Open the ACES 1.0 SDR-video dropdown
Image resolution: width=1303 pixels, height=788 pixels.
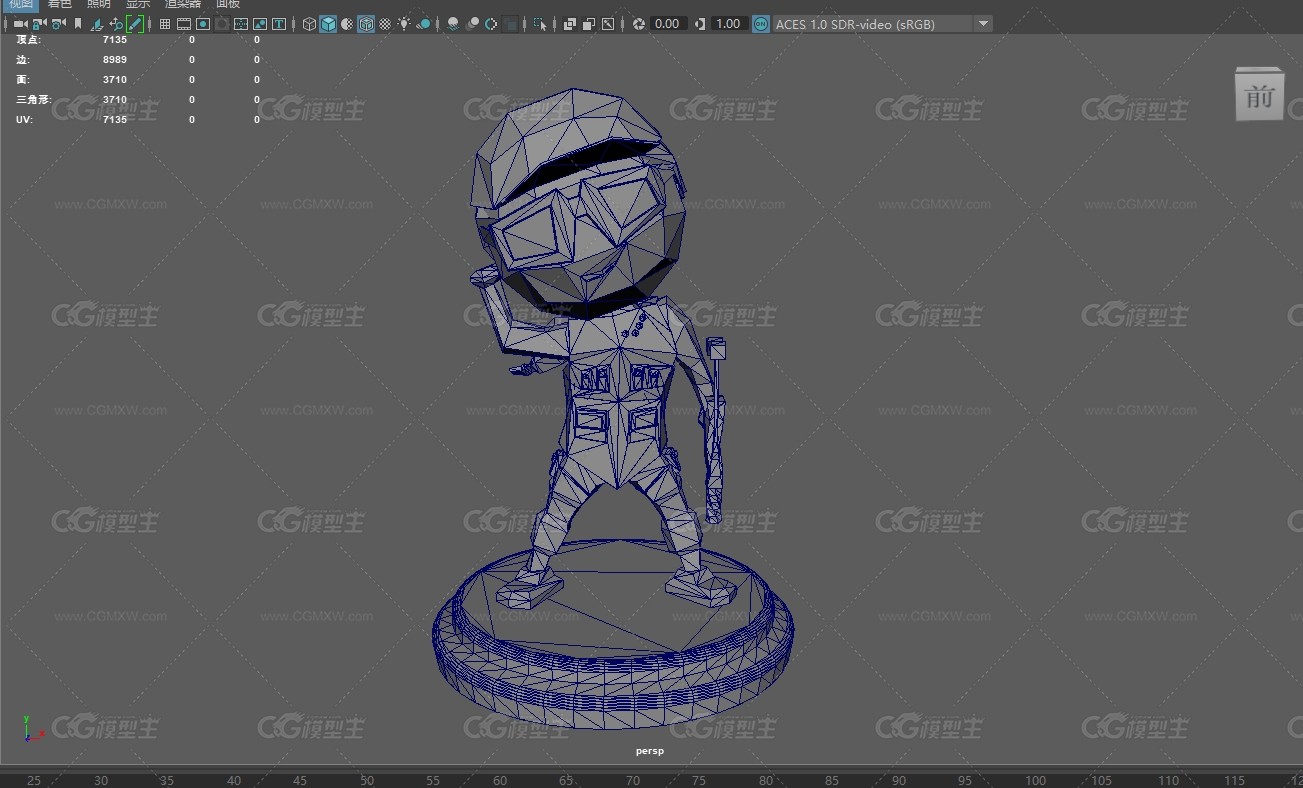tap(883, 24)
